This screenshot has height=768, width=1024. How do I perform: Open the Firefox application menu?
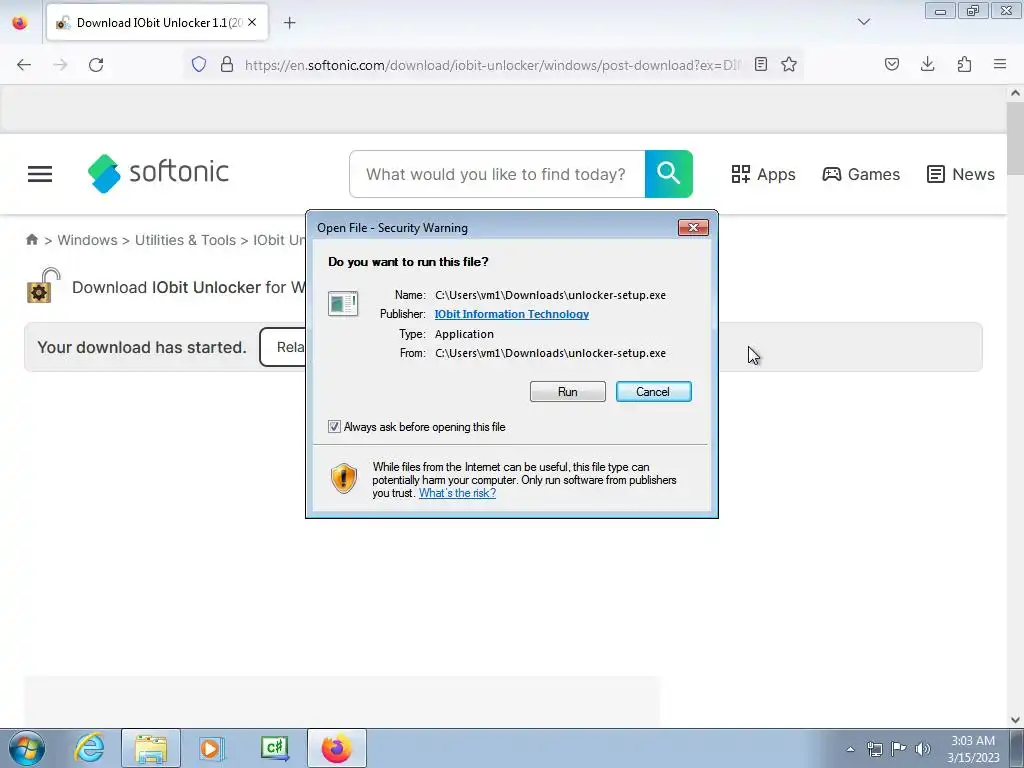pos(1000,64)
